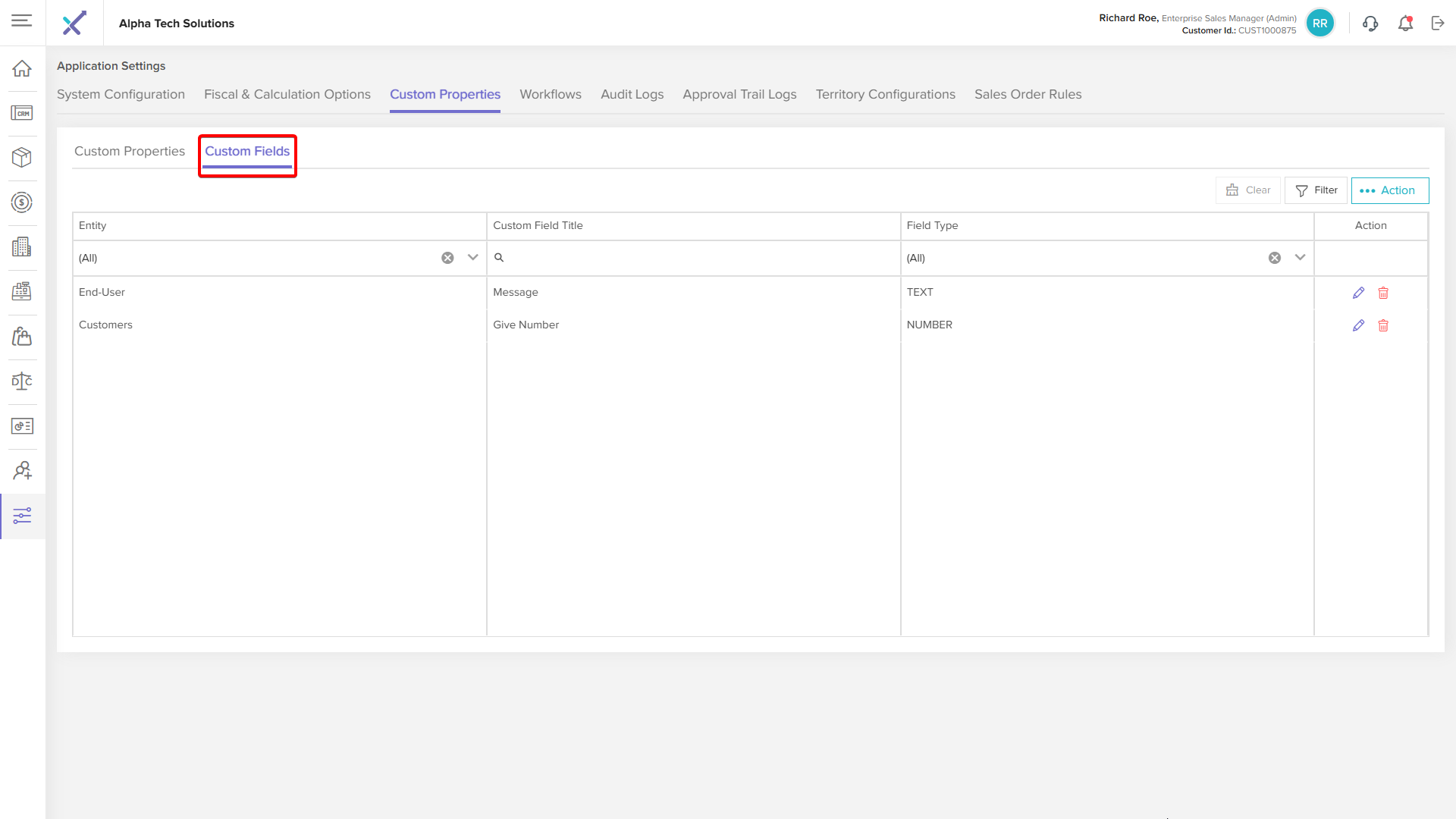
Task: Expand the Entity filter dropdown
Action: tap(472, 258)
